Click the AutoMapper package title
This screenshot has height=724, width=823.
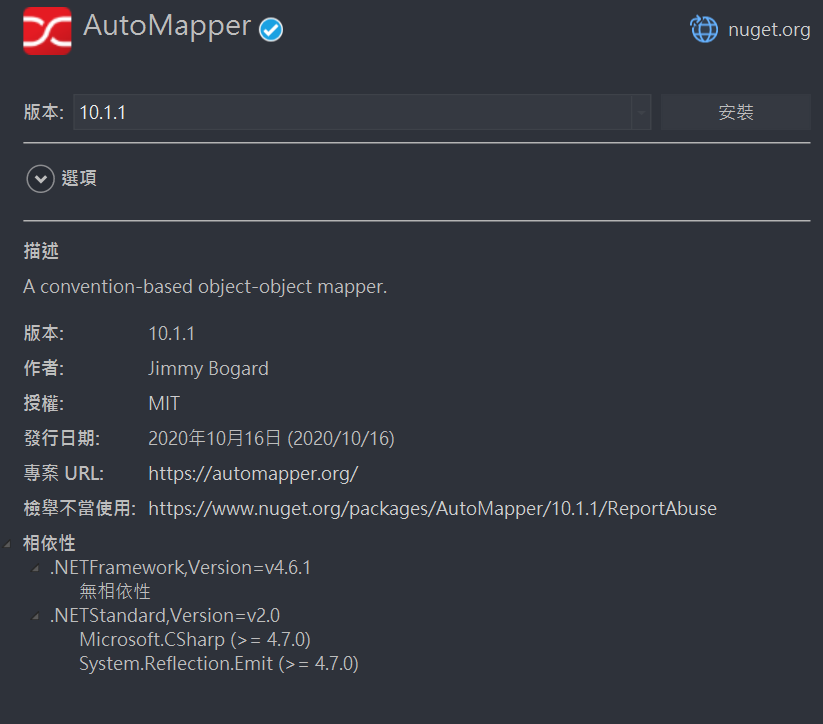(167, 26)
